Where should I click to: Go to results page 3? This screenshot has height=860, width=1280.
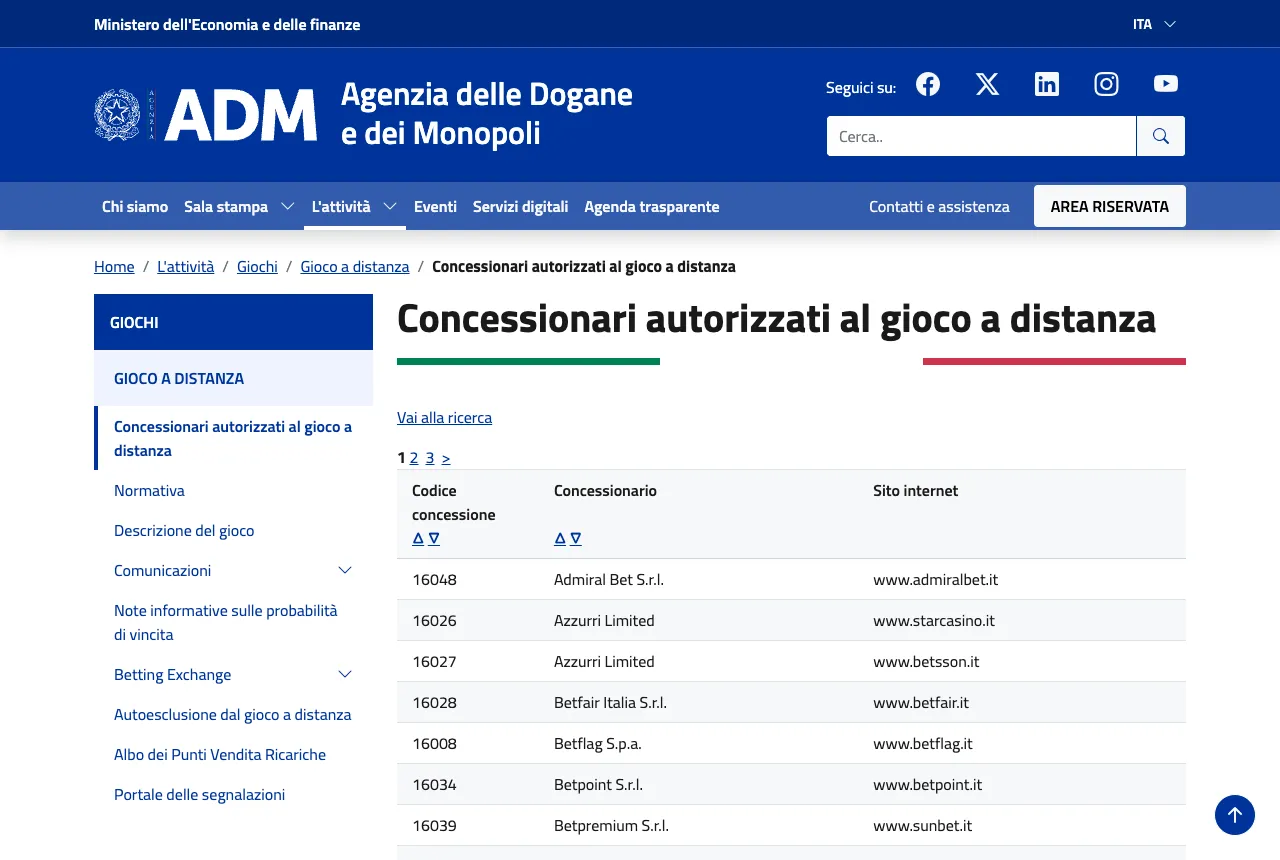tap(430, 458)
